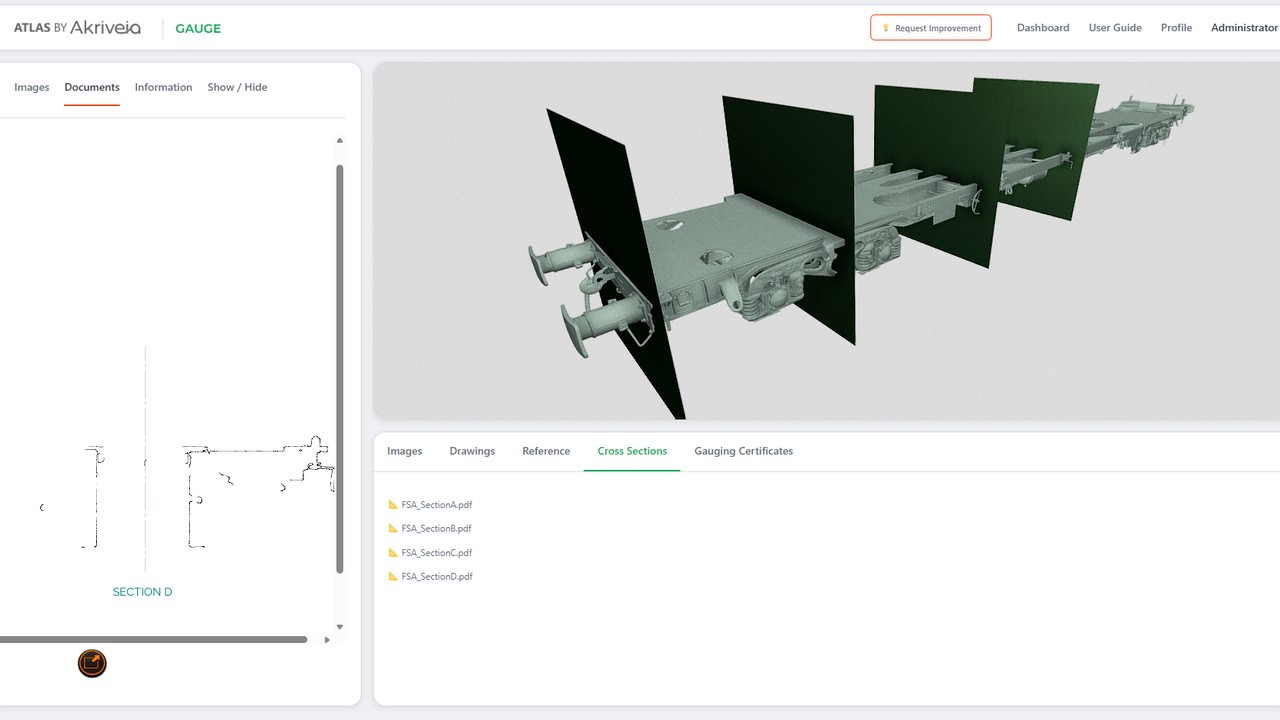The height and width of the screenshot is (720, 1280).
Task: Go to Profile
Action: (x=1176, y=28)
